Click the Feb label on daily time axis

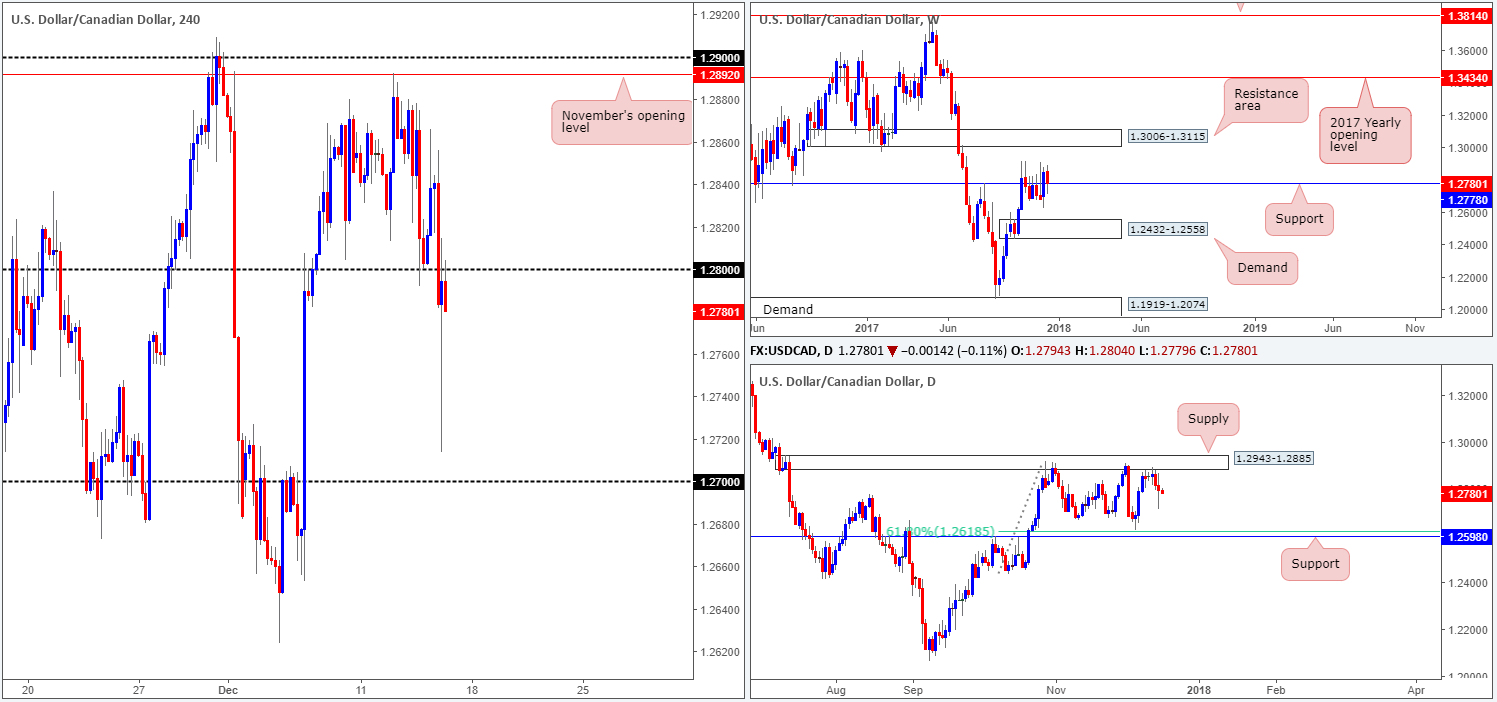coord(1278,690)
